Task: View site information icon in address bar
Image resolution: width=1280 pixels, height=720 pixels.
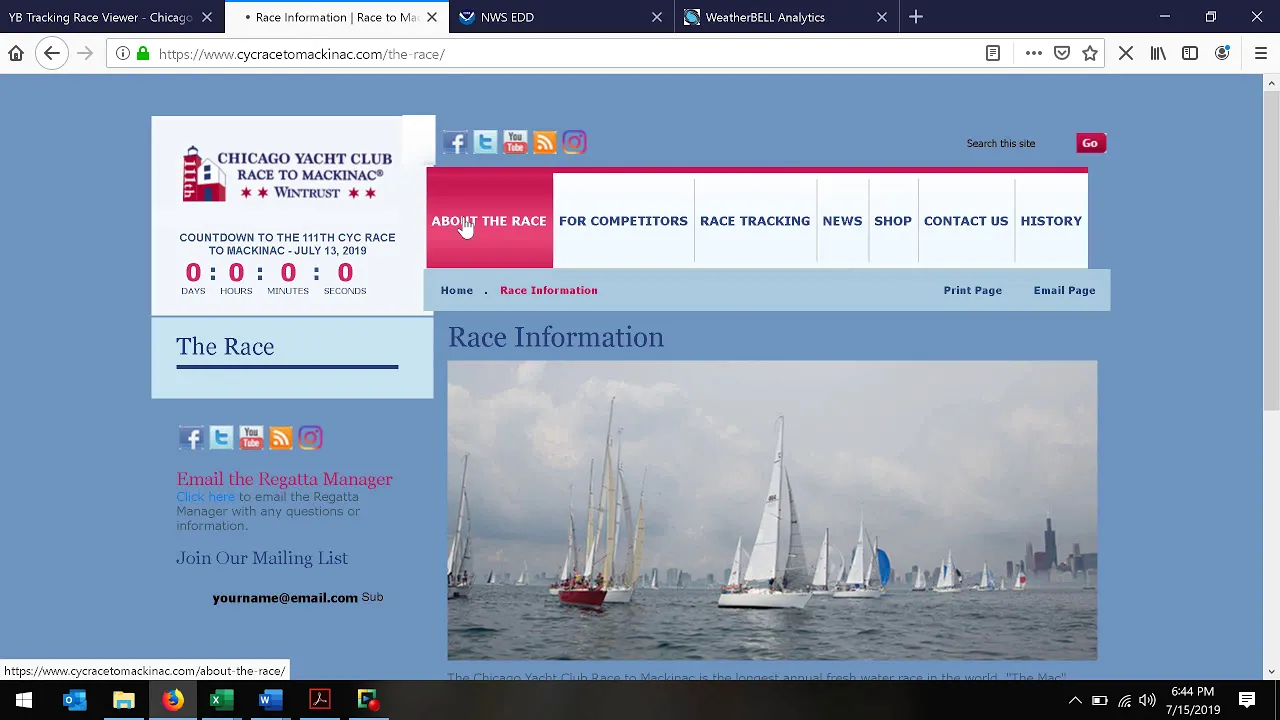Action: 122,54
